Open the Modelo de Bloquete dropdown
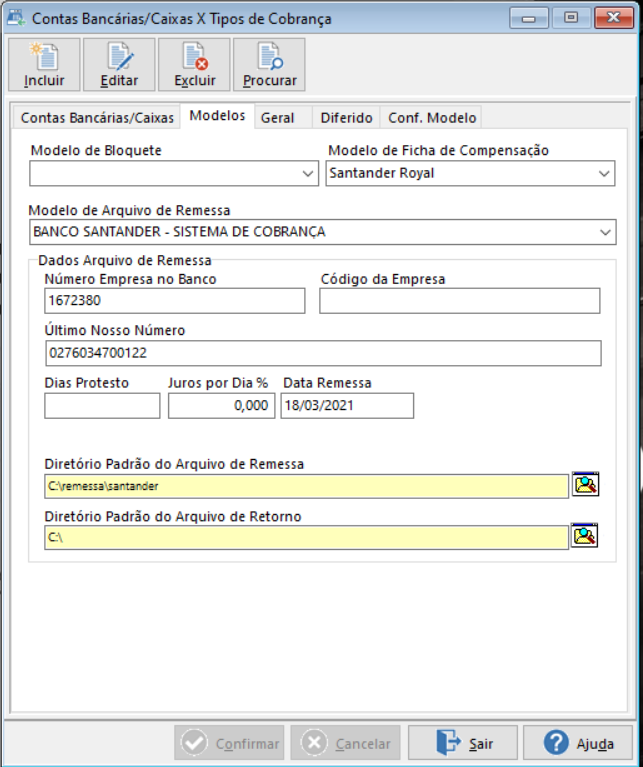 308,174
